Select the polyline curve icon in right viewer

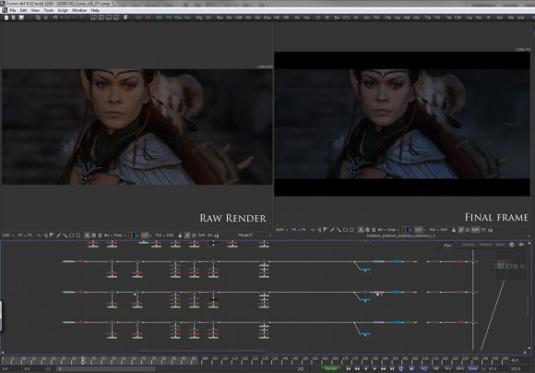[313, 230]
